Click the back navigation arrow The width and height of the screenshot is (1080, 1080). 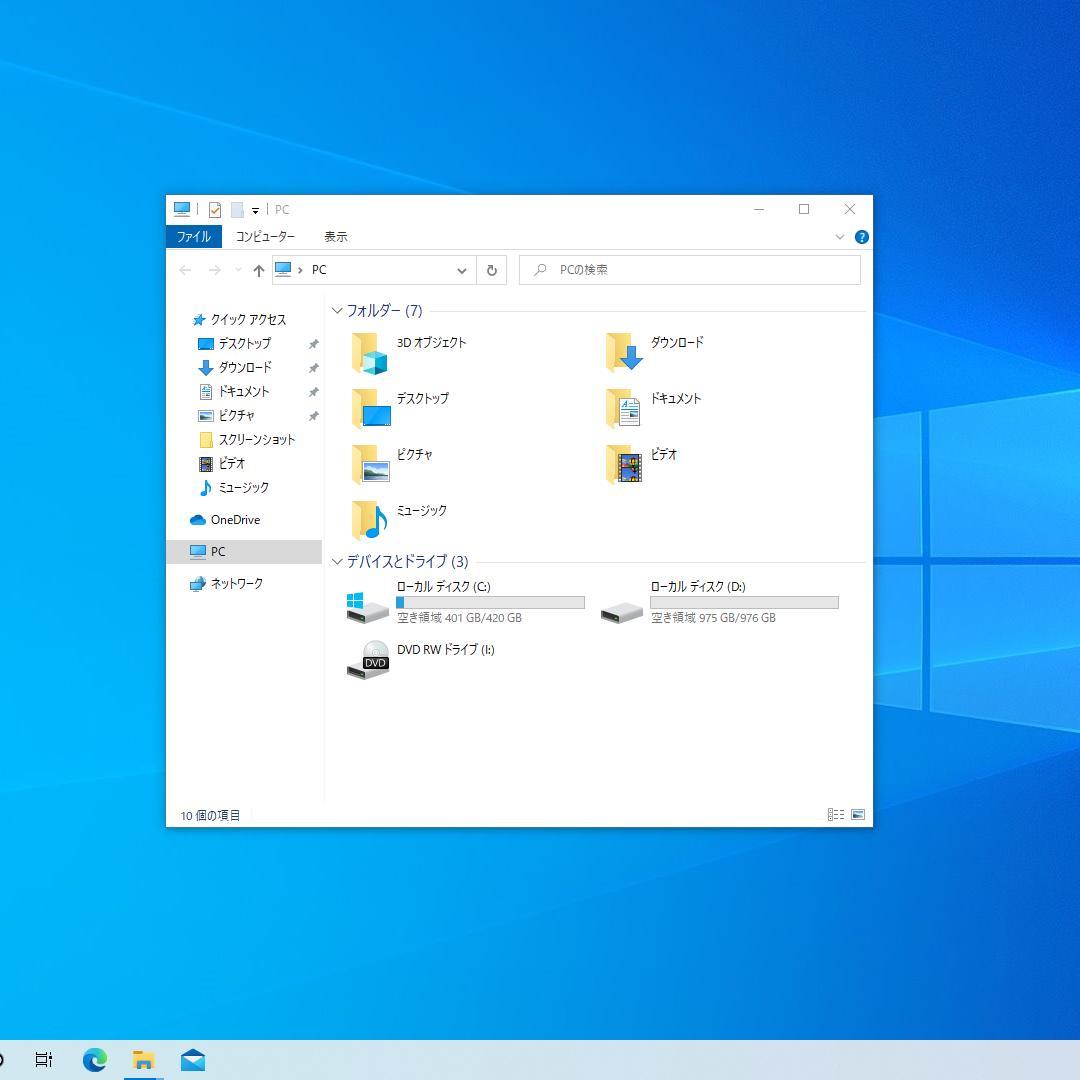[185, 270]
